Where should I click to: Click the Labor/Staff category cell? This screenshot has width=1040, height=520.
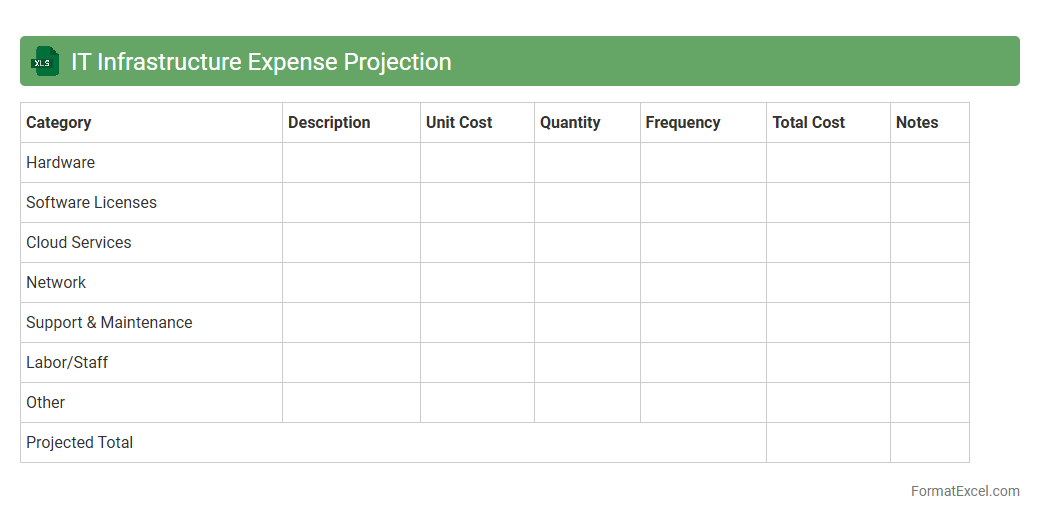(x=67, y=363)
